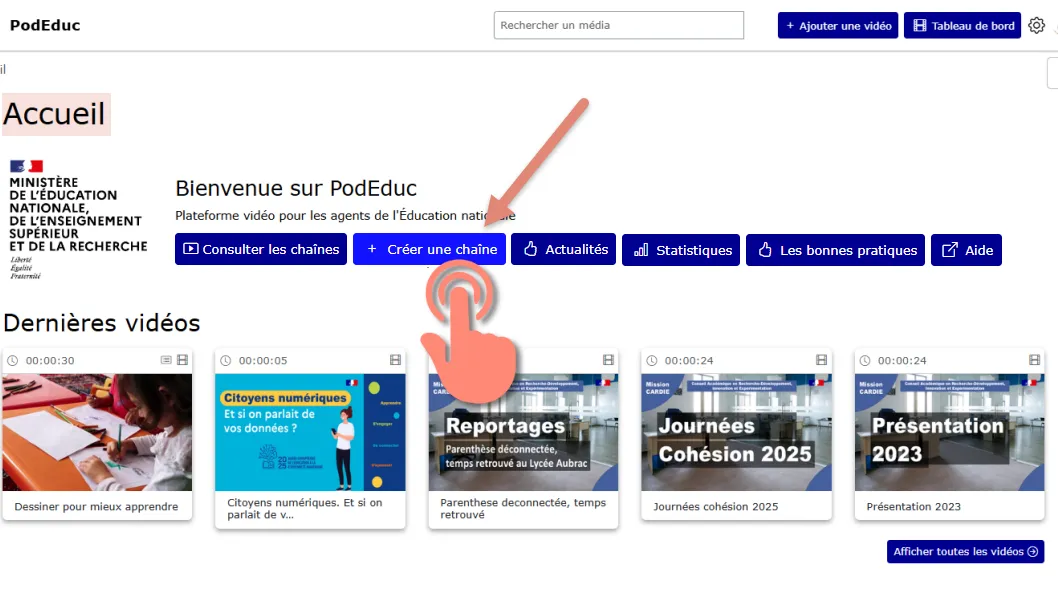Screen dimensions: 1058x595
Task: Click clock icon on Présentation 2023 card
Action: pyautogui.click(x=865, y=360)
